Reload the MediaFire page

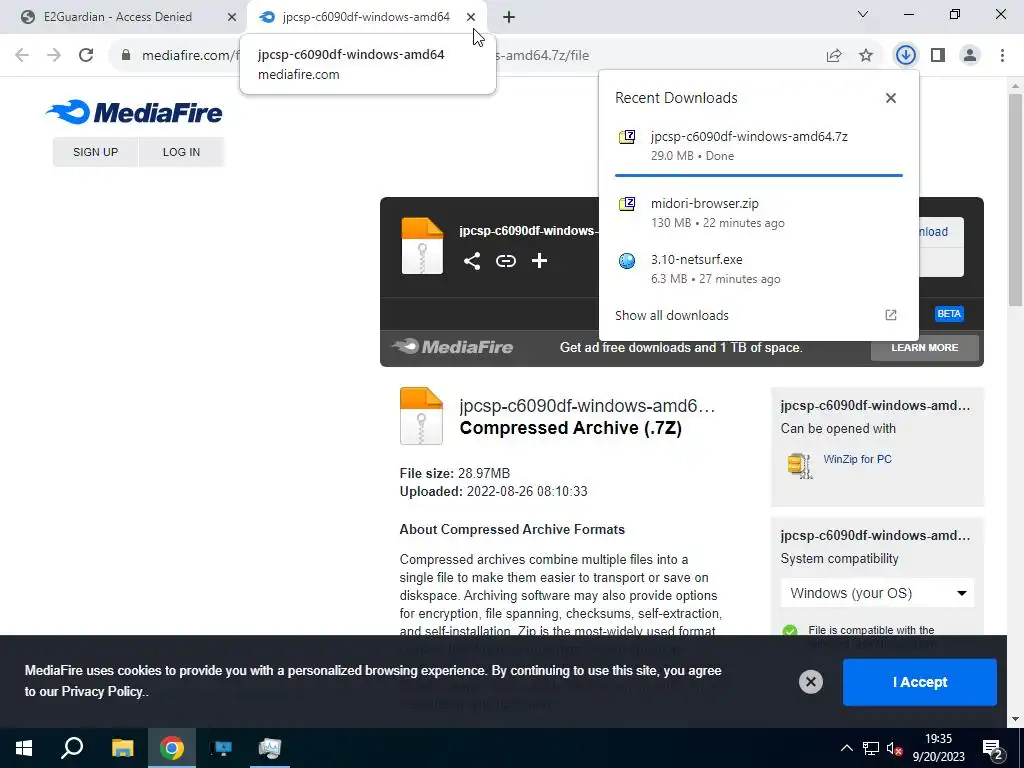coord(86,55)
